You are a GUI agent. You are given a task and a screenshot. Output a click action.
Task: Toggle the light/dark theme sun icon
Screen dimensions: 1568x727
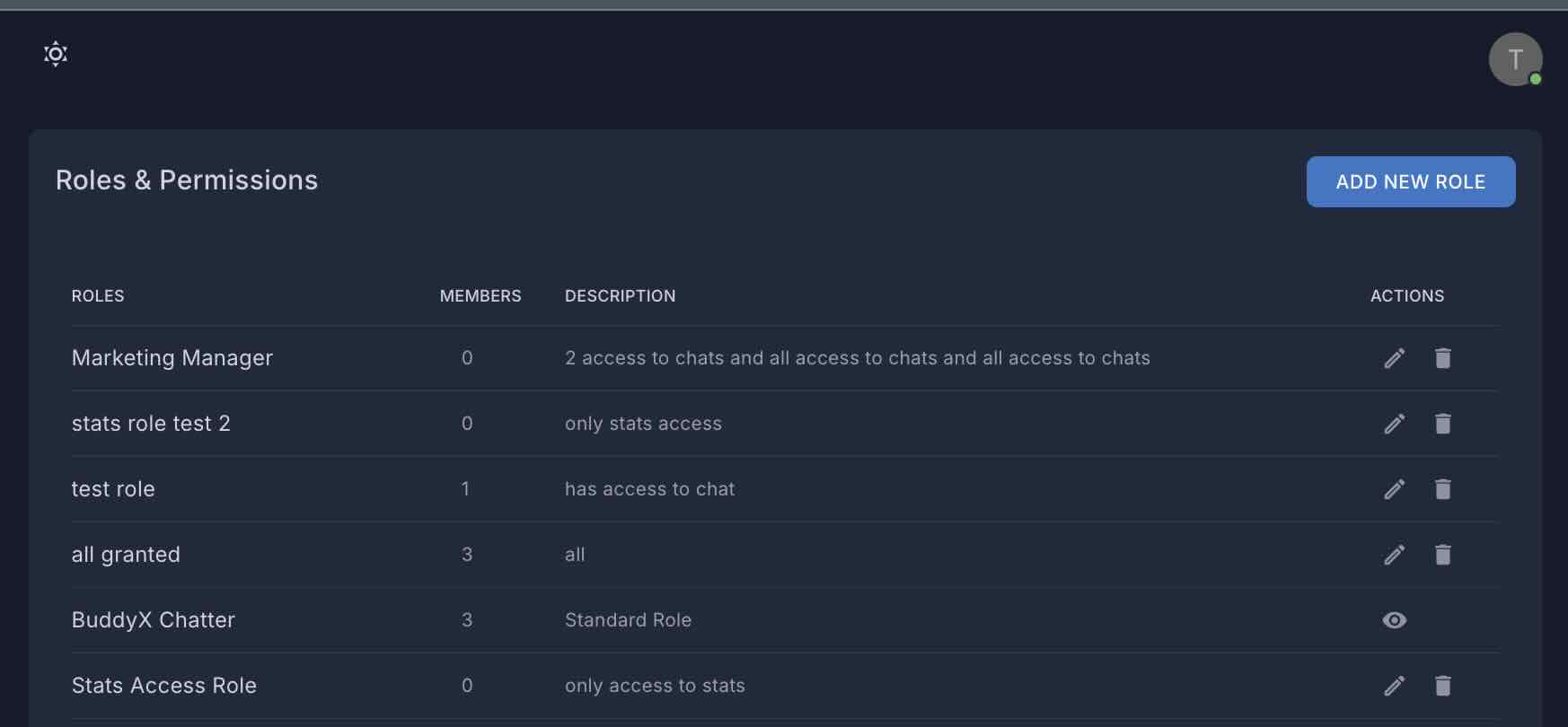pos(56,54)
